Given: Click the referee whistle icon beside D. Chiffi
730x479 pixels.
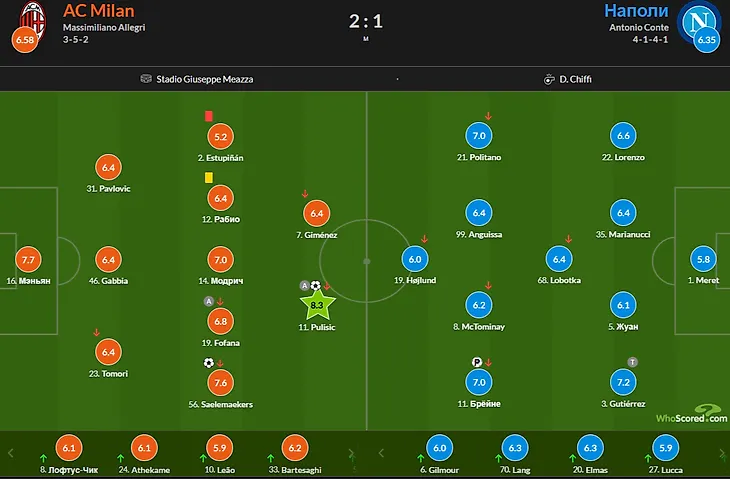Looking at the screenshot, I should 549,79.
